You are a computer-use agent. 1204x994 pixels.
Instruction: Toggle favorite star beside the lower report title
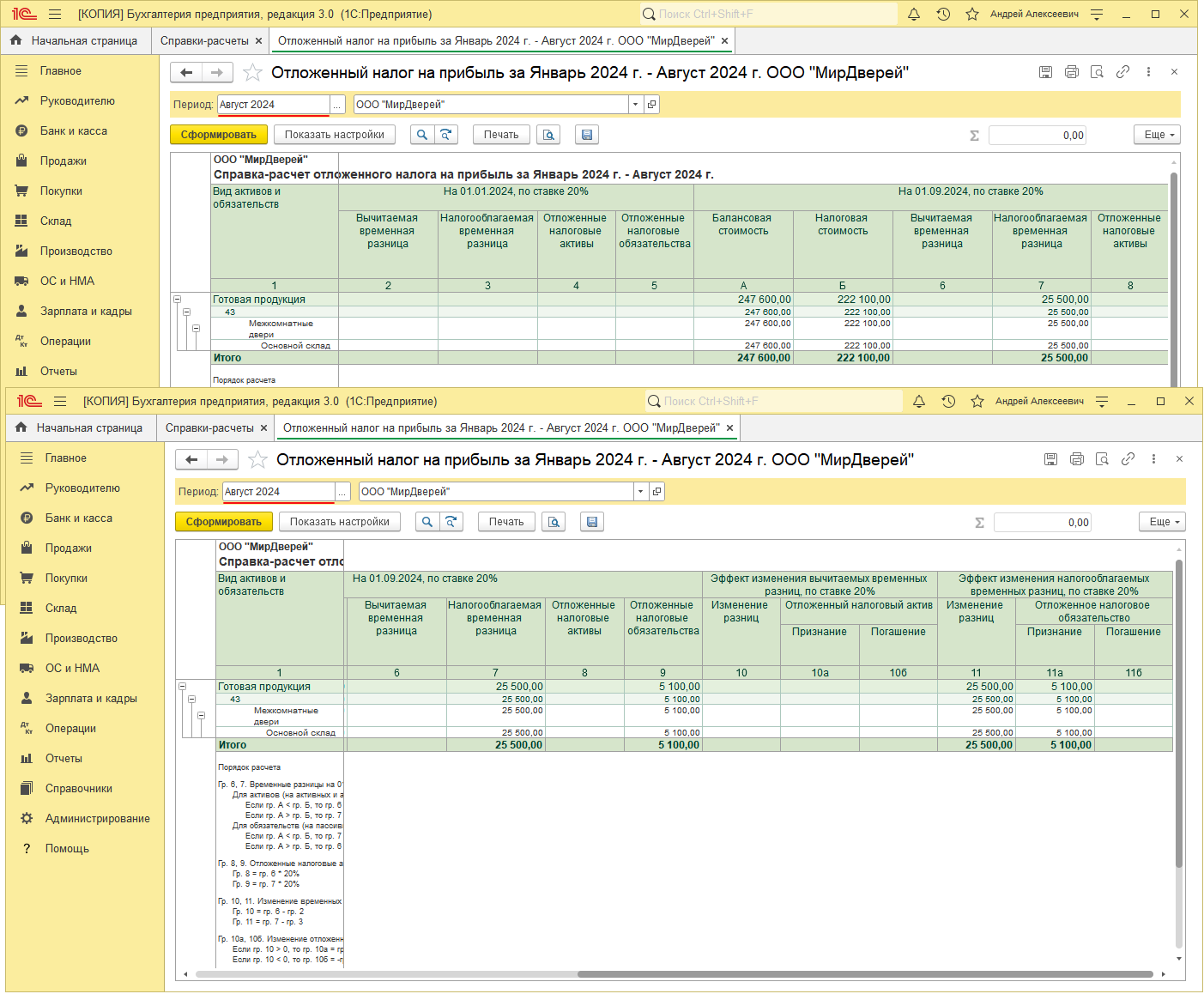click(x=257, y=460)
